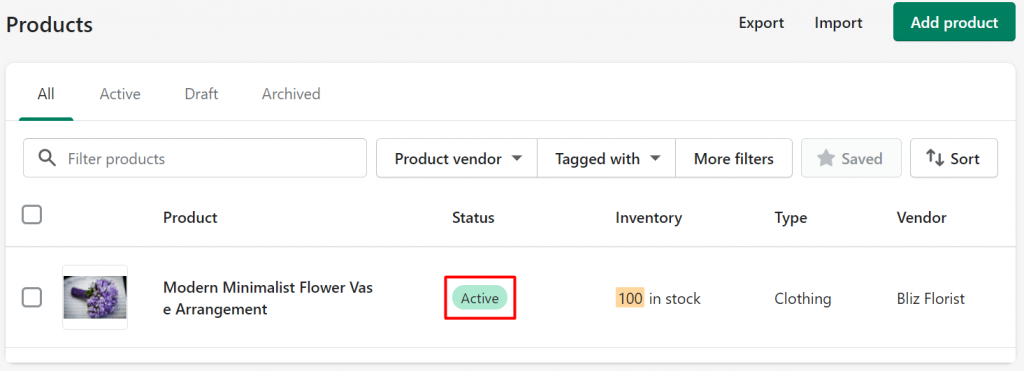Click the highlighted 100 inventory count
This screenshot has height=371, width=1024.
tap(630, 298)
